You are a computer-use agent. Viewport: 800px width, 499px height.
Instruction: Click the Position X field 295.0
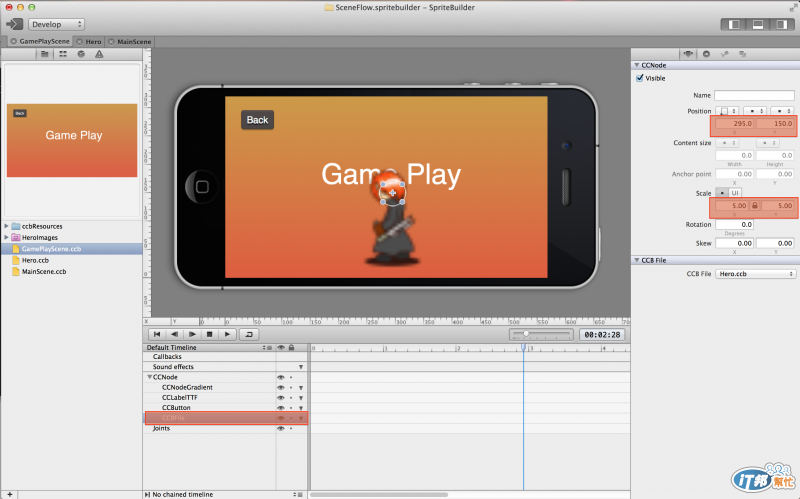(x=735, y=123)
